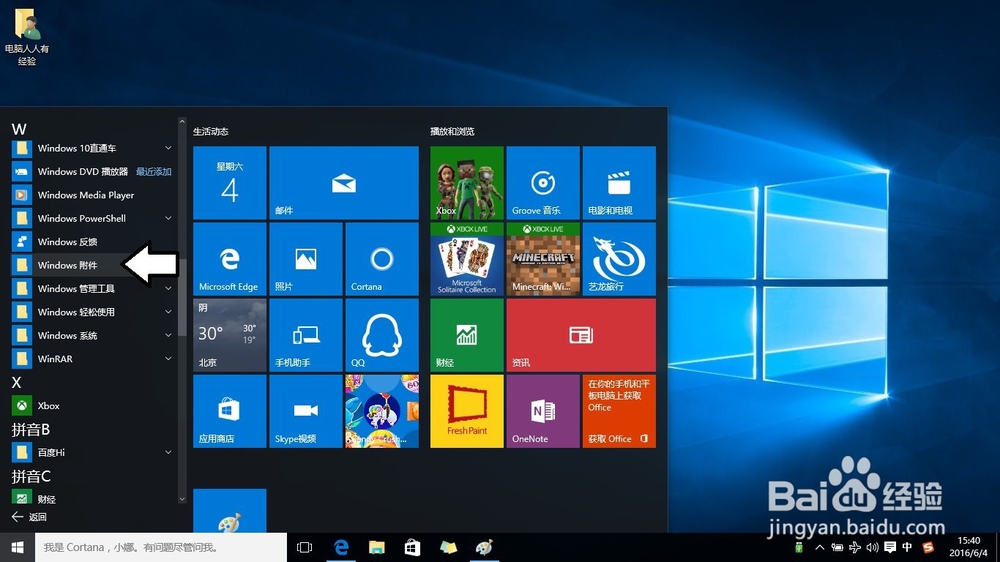The image size is (1000, 562).
Task: Click the Cortana search box
Action: [x=161, y=547]
